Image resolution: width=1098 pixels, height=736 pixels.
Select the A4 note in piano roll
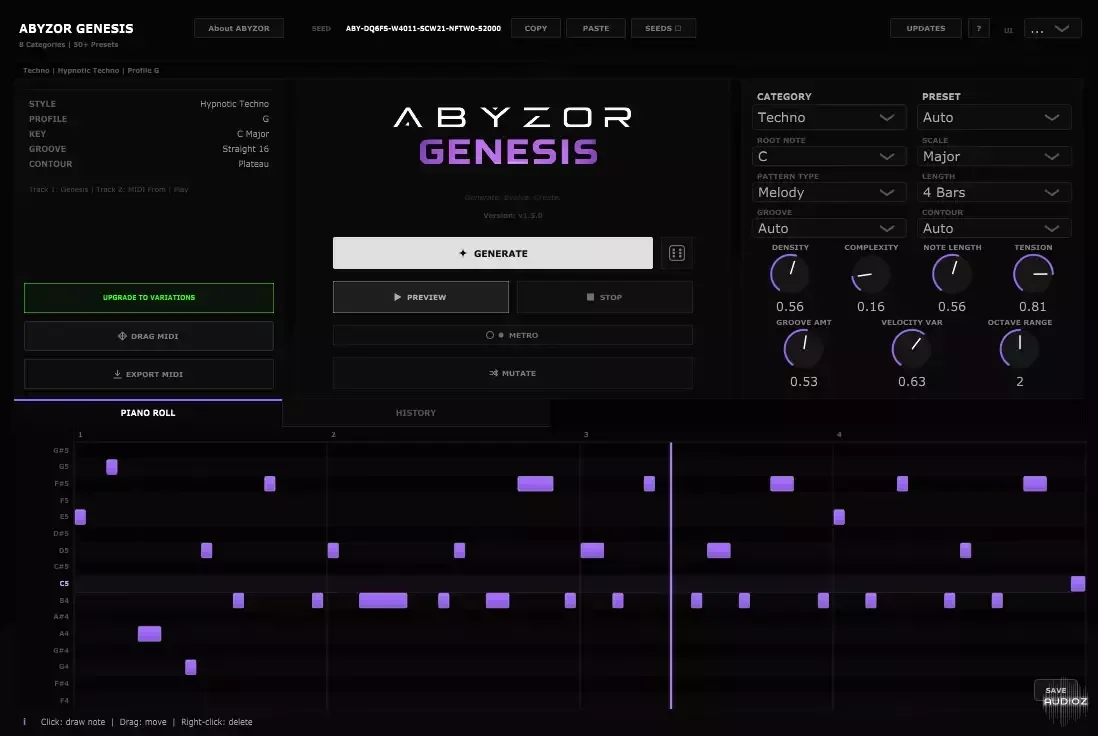pyautogui.click(x=149, y=634)
